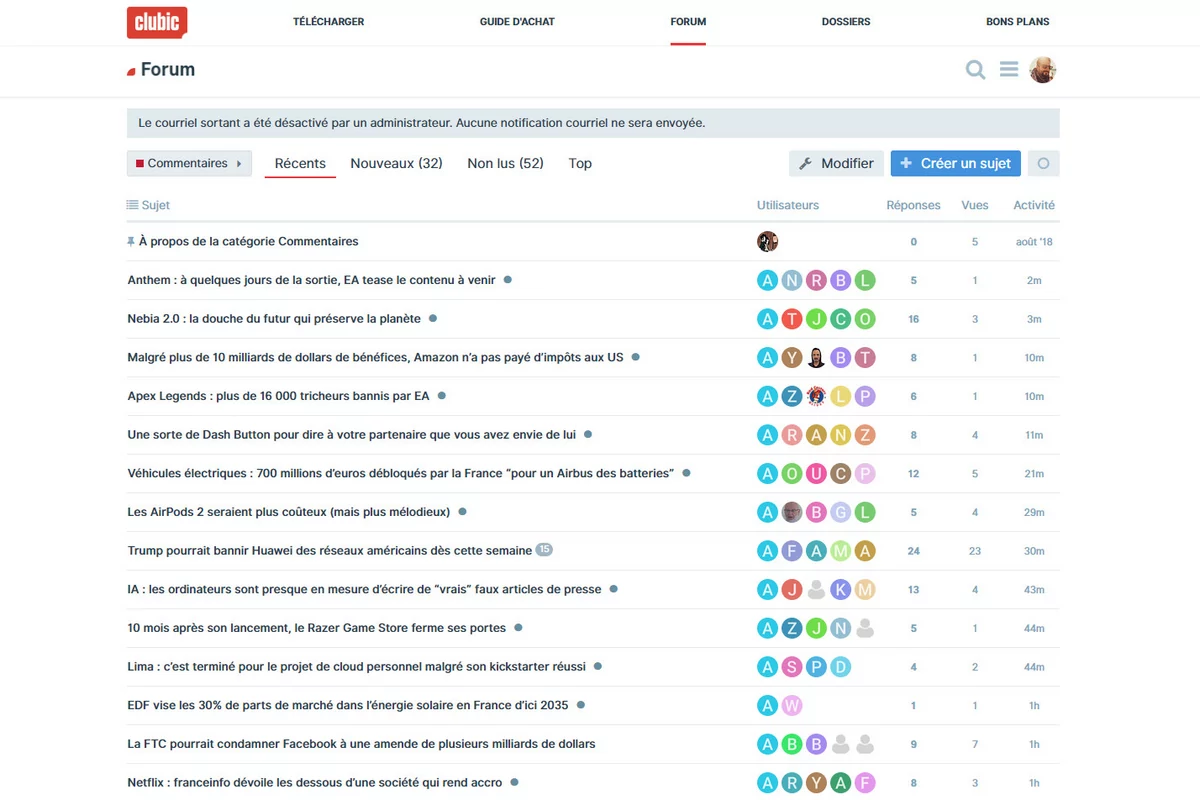Go to the Télécharger menu

coord(328,22)
